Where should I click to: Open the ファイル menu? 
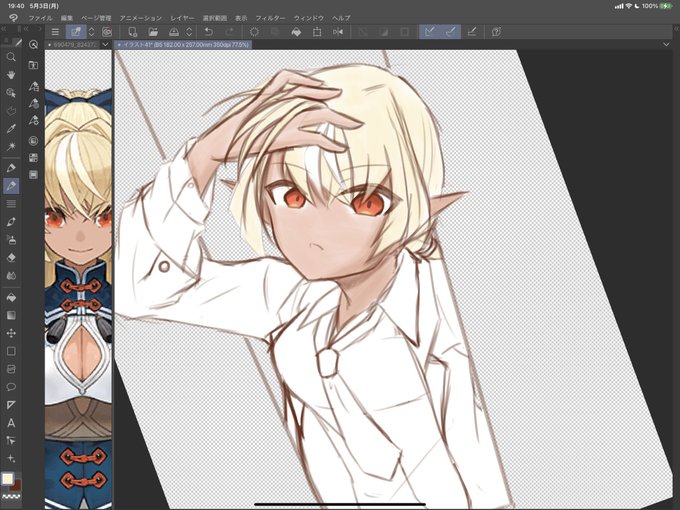point(40,18)
